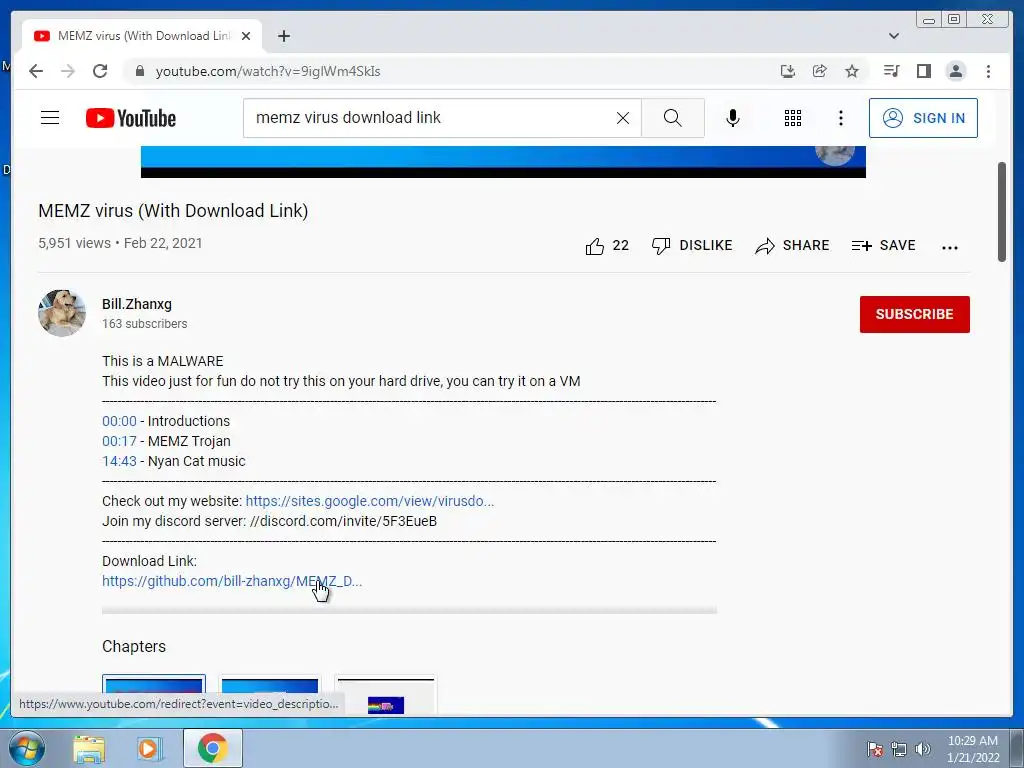Open the media controls icon

pos(891,71)
